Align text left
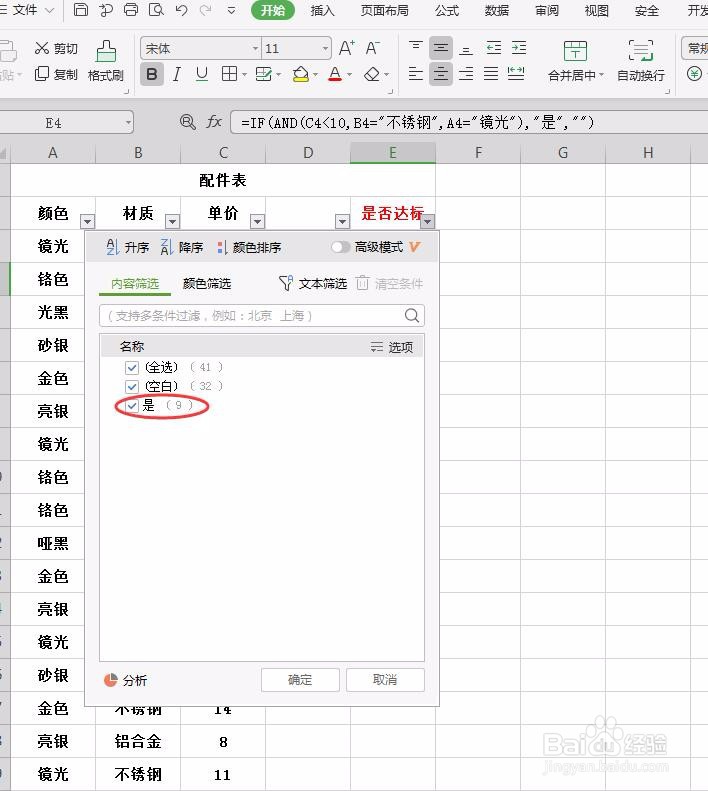Screen dimensions: 708x791 tap(416, 74)
